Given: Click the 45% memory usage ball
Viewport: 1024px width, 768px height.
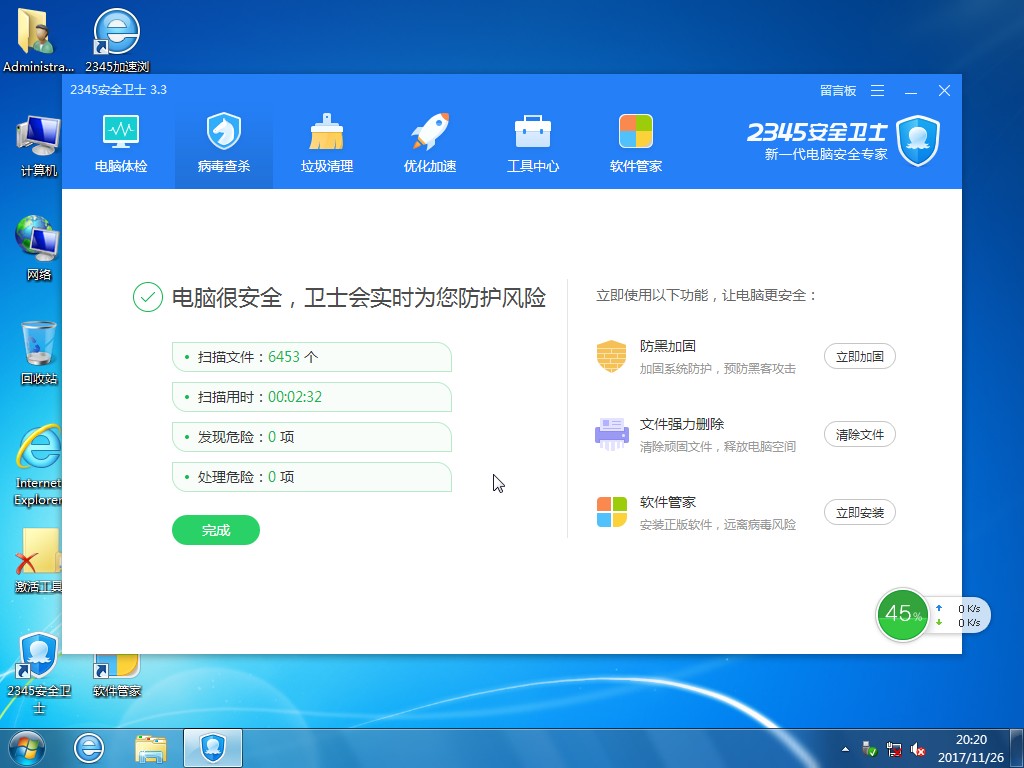Looking at the screenshot, I should tap(903, 615).
